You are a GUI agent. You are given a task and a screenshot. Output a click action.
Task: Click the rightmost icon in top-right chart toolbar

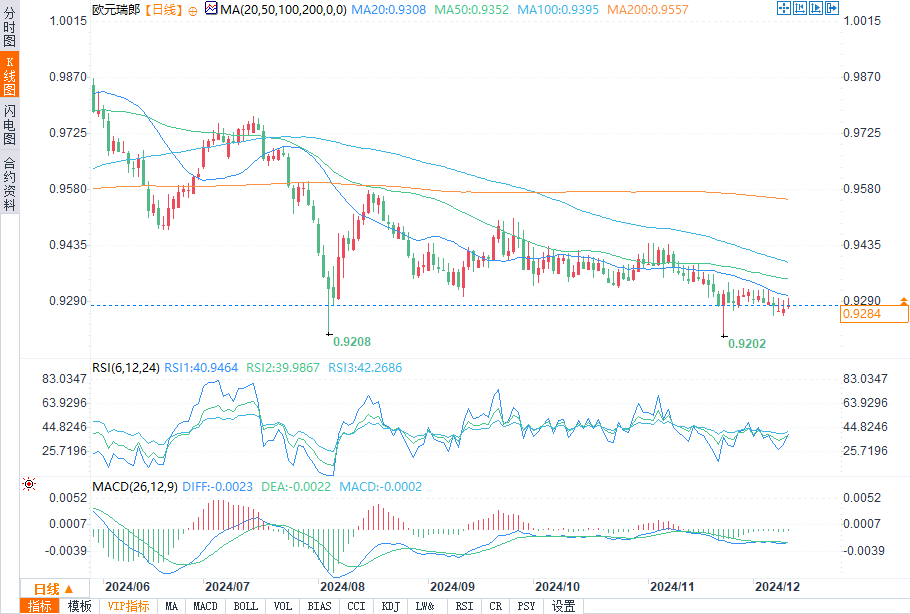[x=832, y=8]
